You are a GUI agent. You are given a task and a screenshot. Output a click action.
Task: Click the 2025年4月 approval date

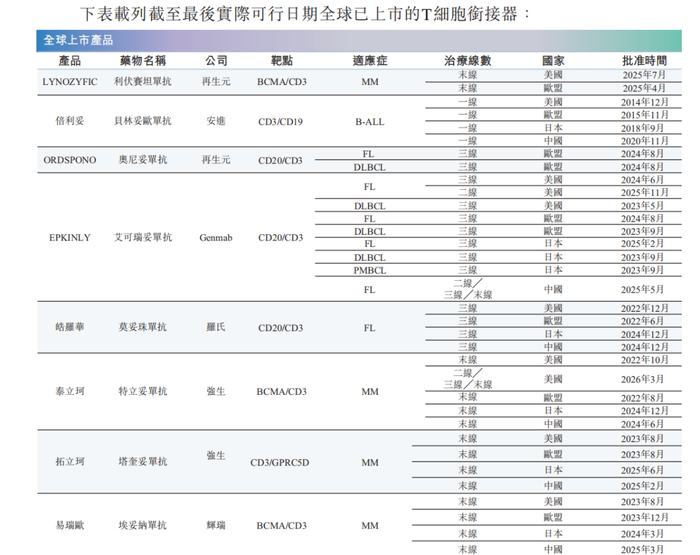tap(644, 88)
